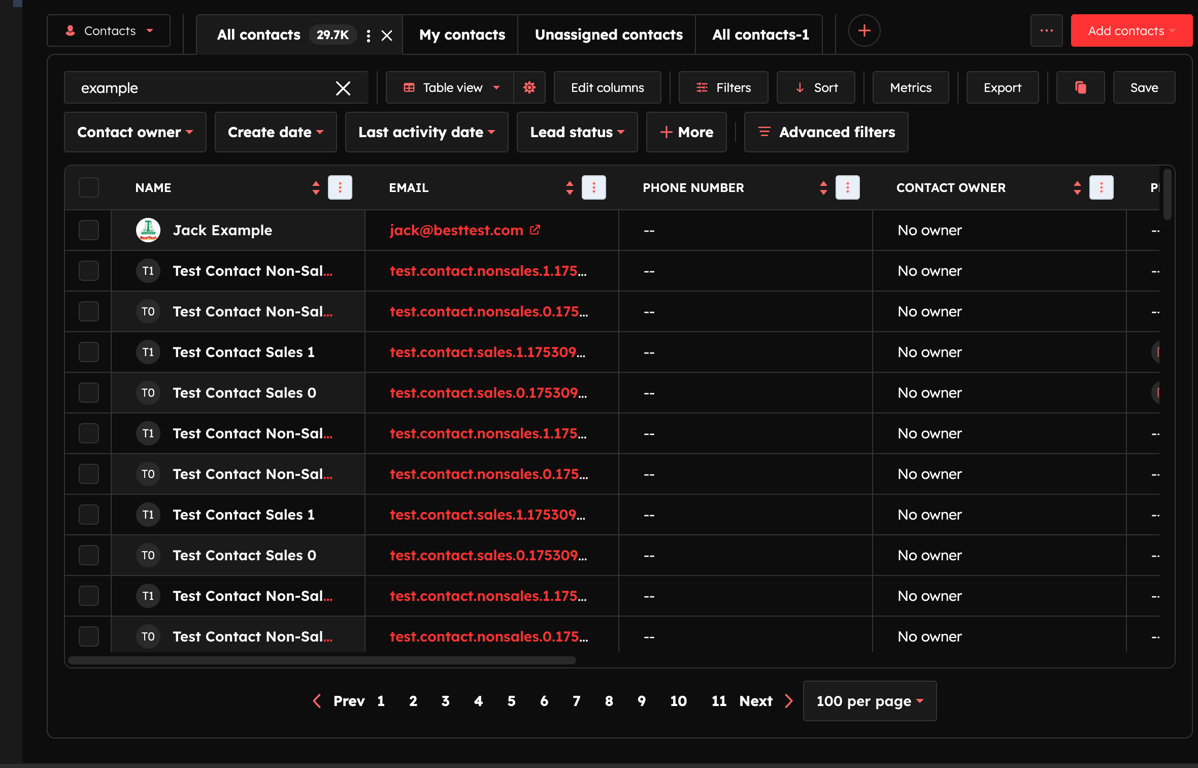This screenshot has height=768, width=1198.
Task: Open the view settings gear beside Table view
Action: click(529, 88)
